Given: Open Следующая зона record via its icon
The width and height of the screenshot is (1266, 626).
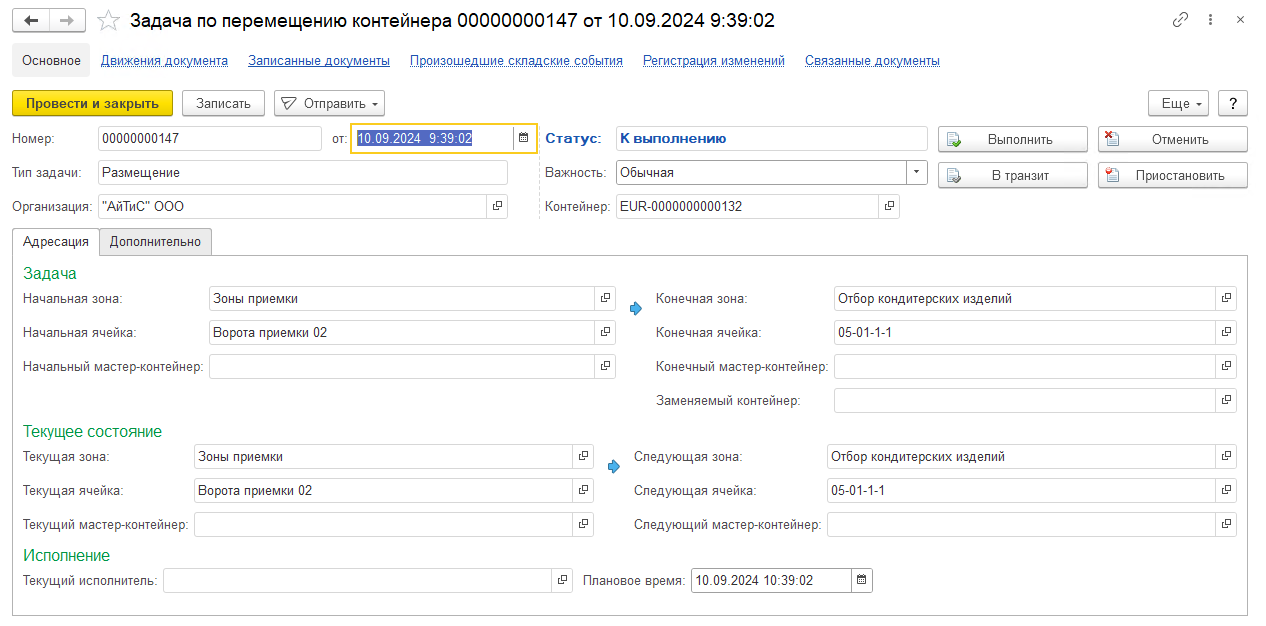Looking at the screenshot, I should click(1226, 456).
